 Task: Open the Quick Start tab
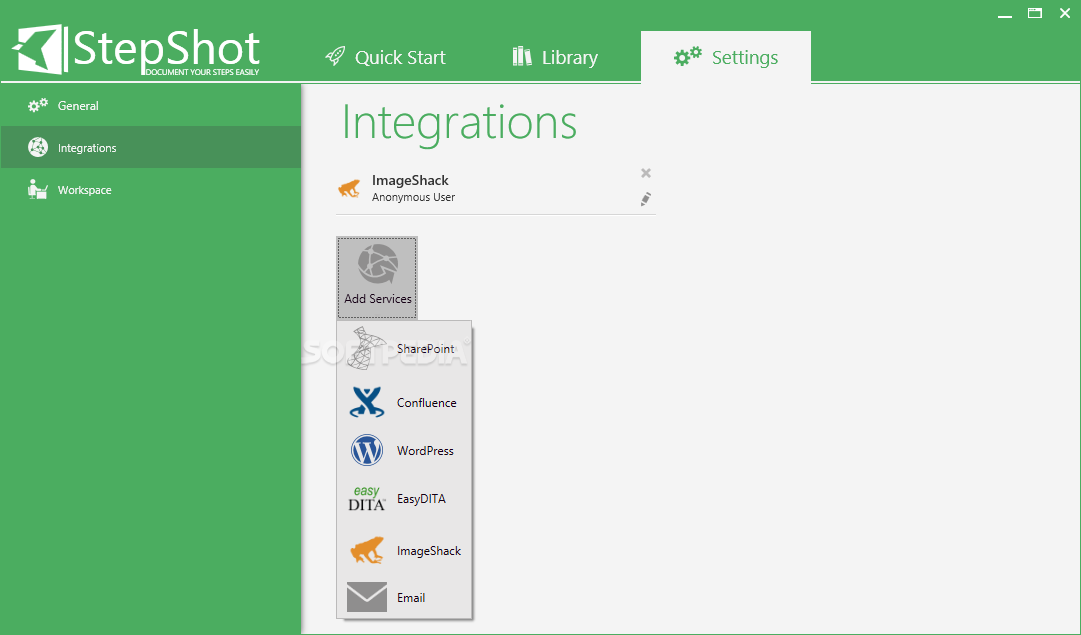(x=385, y=57)
